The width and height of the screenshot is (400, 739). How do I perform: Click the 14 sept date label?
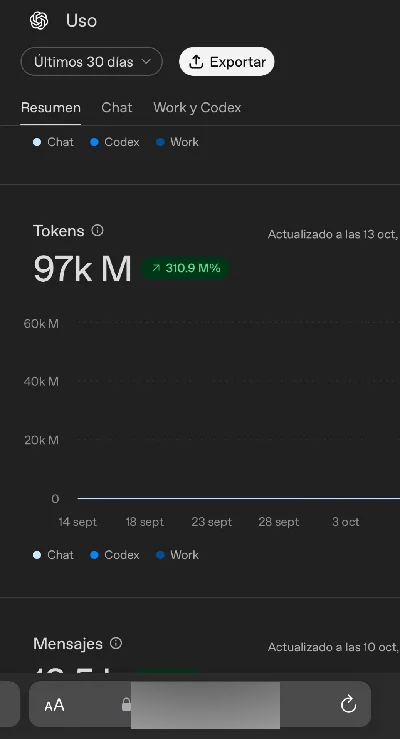point(78,522)
